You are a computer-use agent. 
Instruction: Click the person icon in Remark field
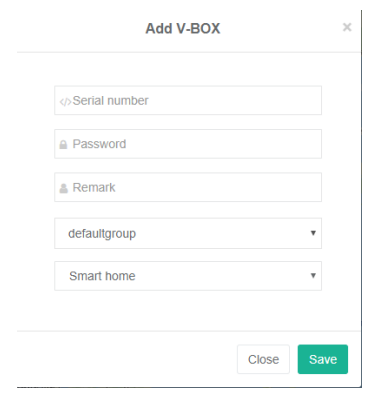tap(64, 188)
